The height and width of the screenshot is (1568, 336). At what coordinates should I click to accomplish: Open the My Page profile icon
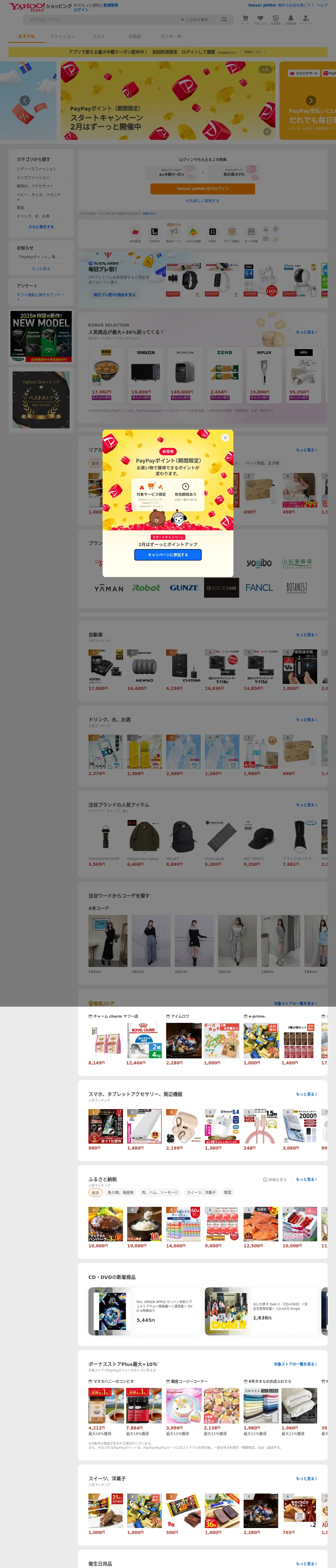click(x=305, y=20)
